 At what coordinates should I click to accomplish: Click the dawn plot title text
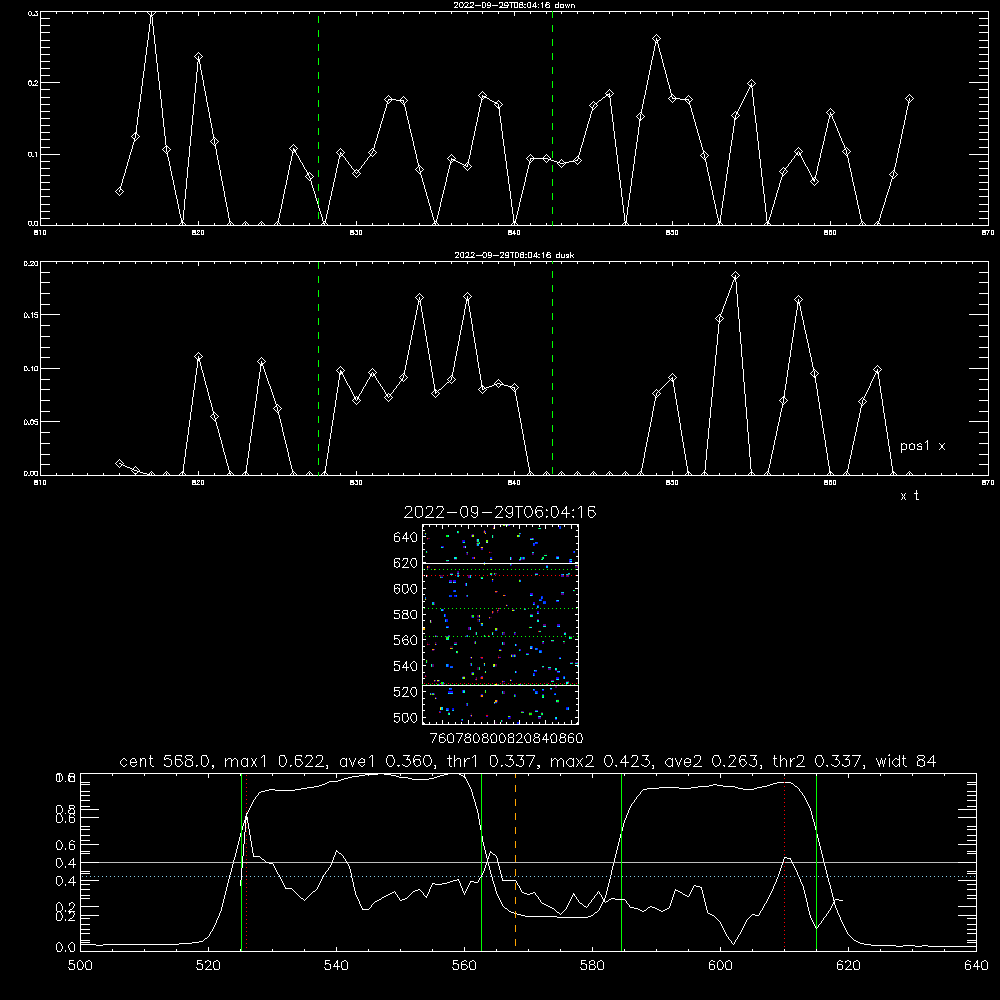[x=514, y=5]
